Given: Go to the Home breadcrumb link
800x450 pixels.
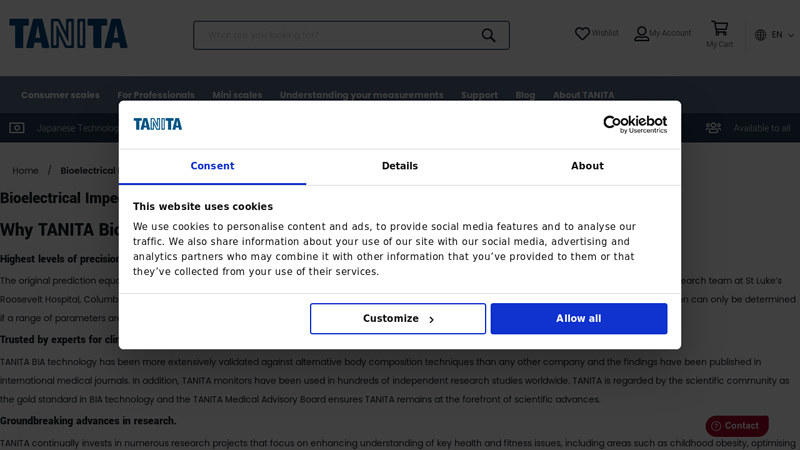Looking at the screenshot, I should tap(26, 171).
